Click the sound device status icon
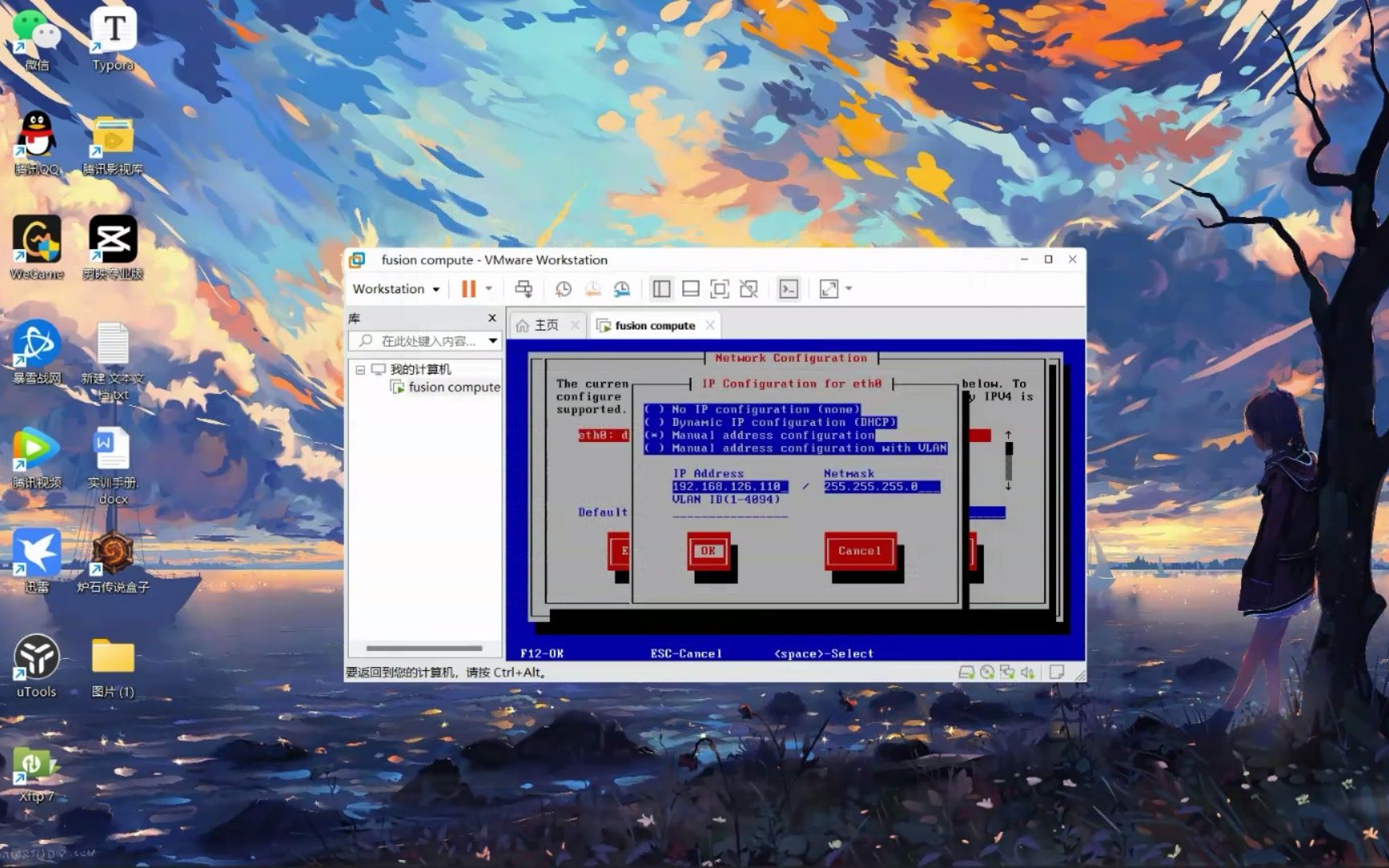 [x=1027, y=672]
